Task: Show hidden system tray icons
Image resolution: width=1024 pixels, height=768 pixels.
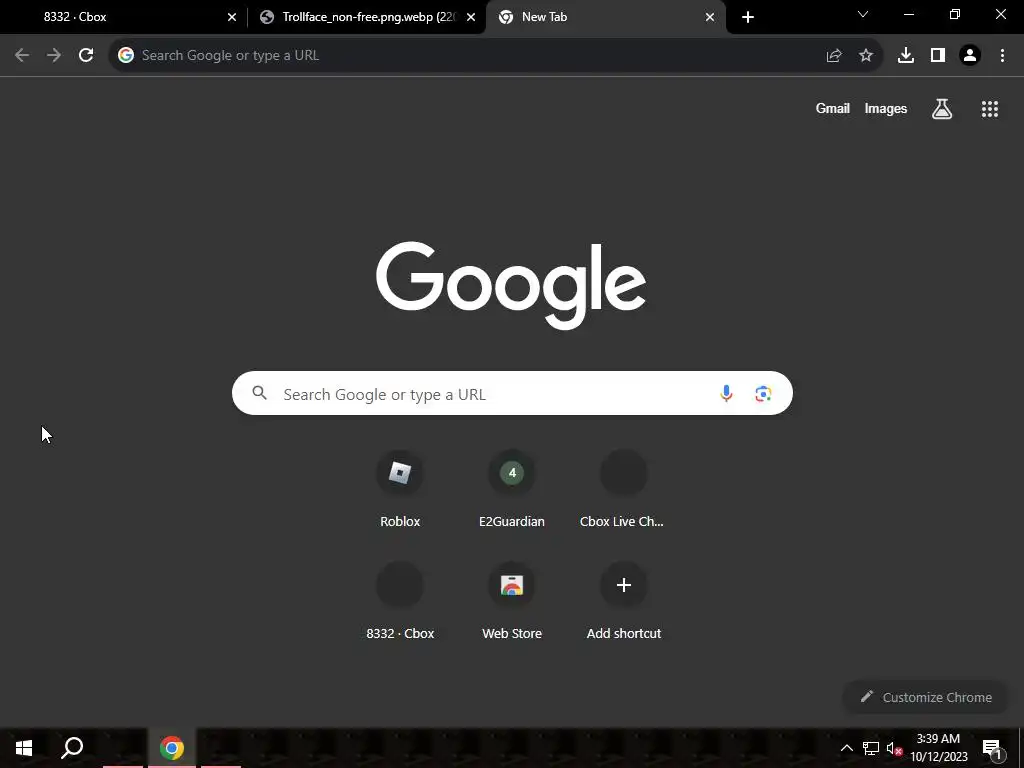Action: click(x=846, y=748)
